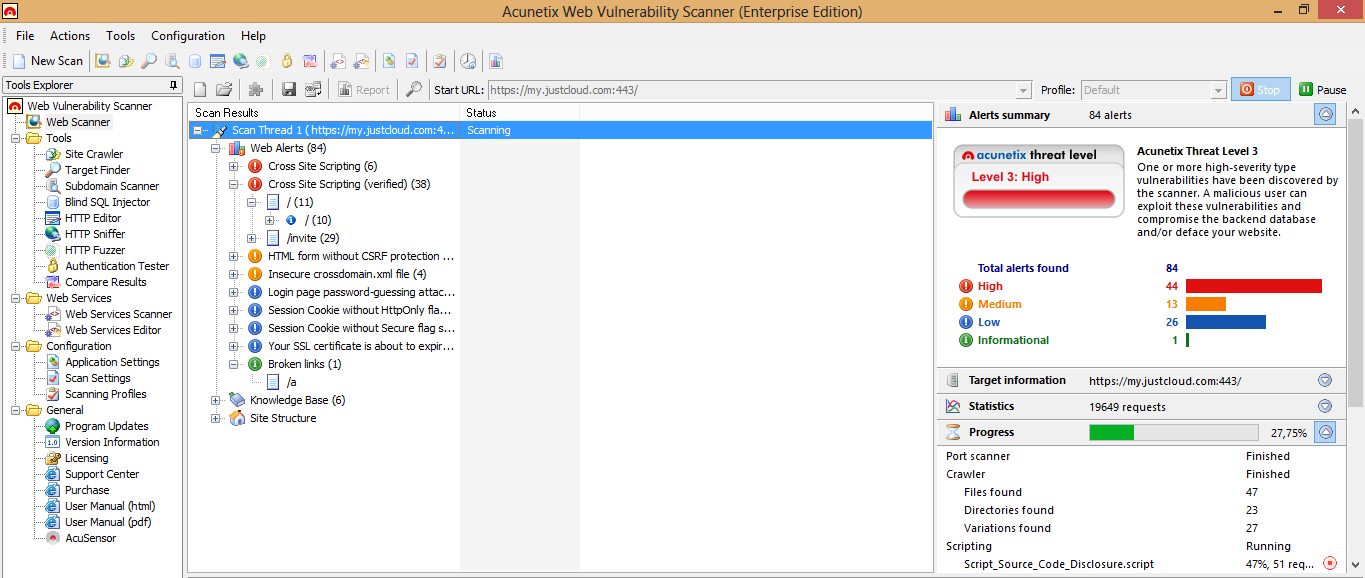Viewport: 1365px width, 578px height.
Task: Open the Tools menu
Action: click(120, 36)
